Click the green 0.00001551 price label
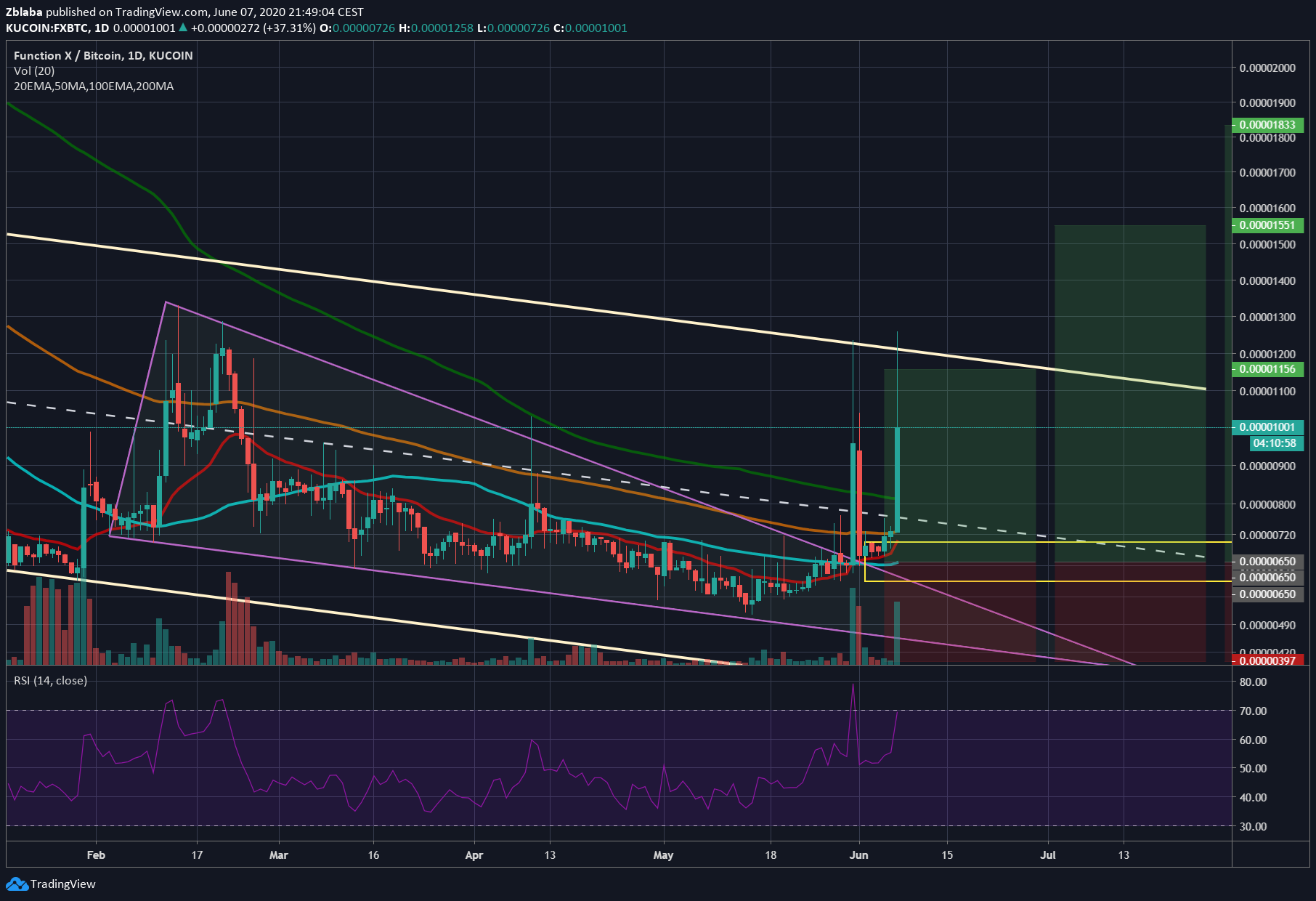 (x=1267, y=225)
